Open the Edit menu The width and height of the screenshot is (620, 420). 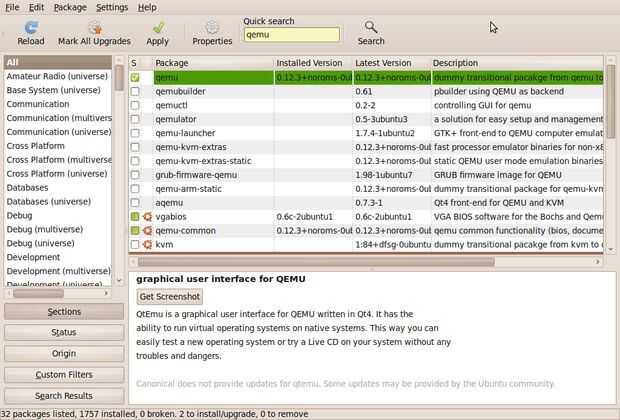tap(36, 7)
